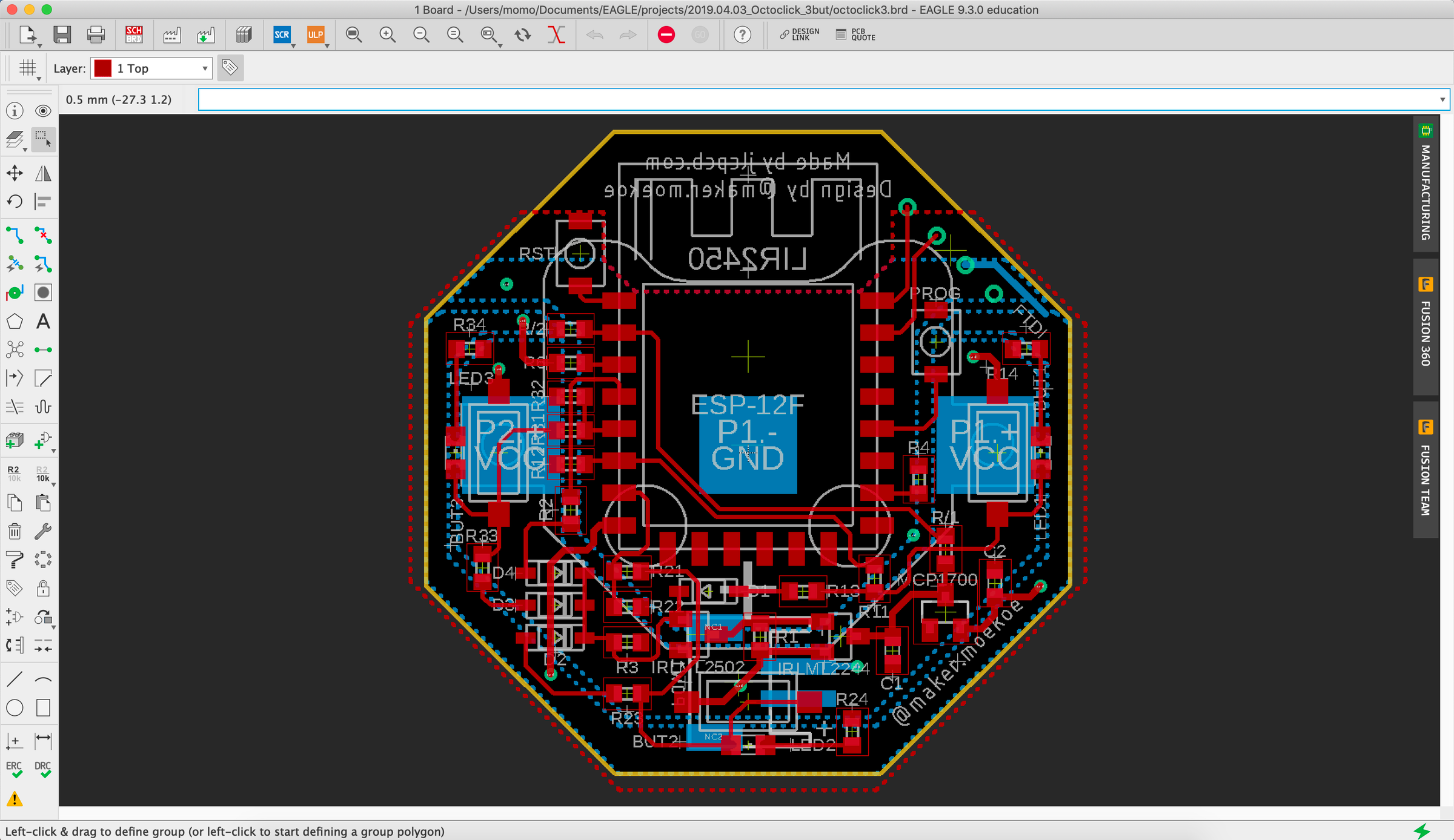Select the Lock tool
Viewport: 1454px width, 840px height.
[x=43, y=587]
